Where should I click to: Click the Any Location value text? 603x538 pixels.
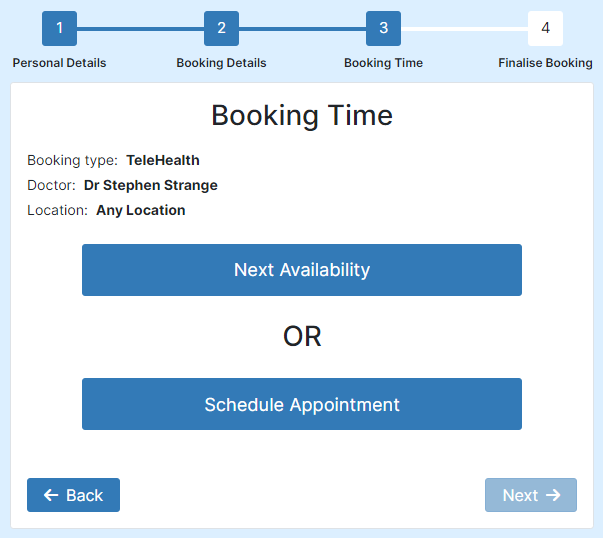click(x=141, y=210)
